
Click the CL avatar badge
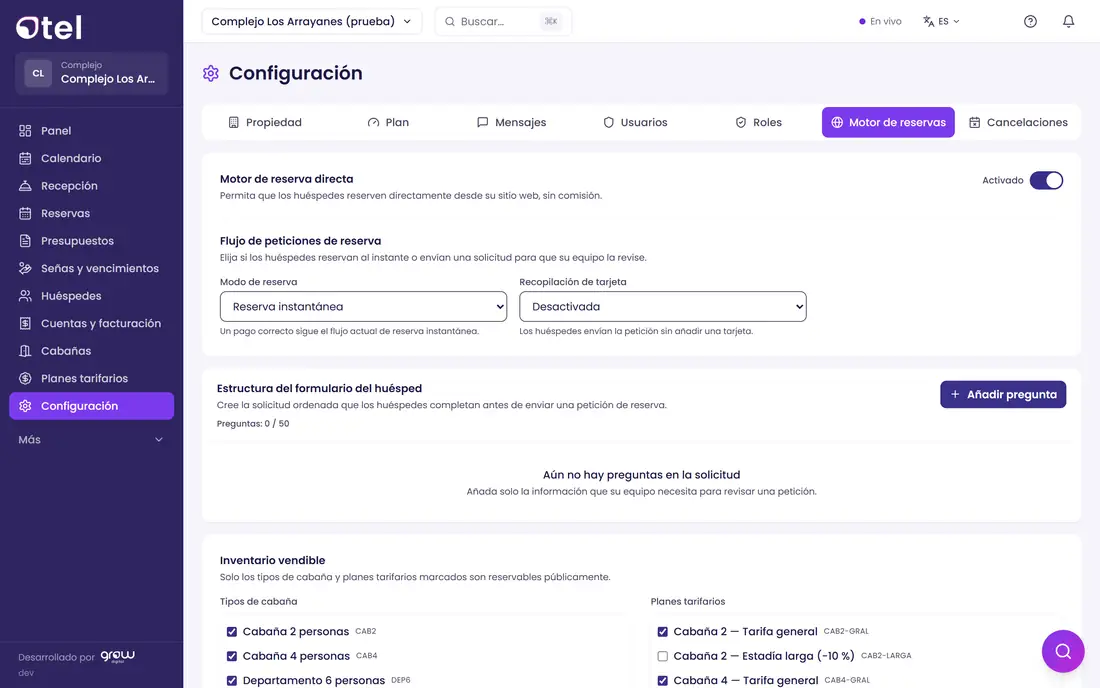(x=38, y=73)
